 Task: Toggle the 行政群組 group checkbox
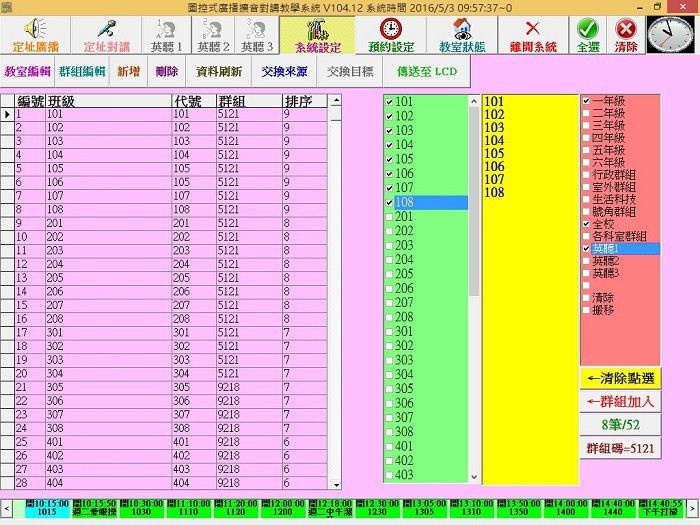pos(587,174)
